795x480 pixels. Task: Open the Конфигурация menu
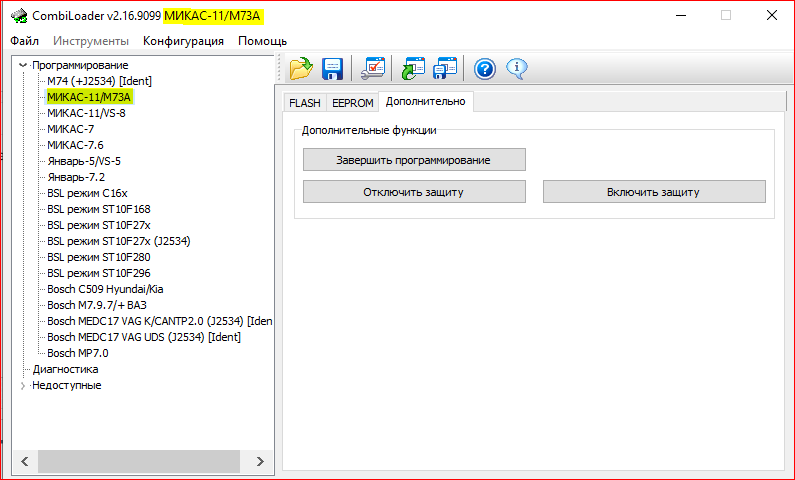point(183,41)
